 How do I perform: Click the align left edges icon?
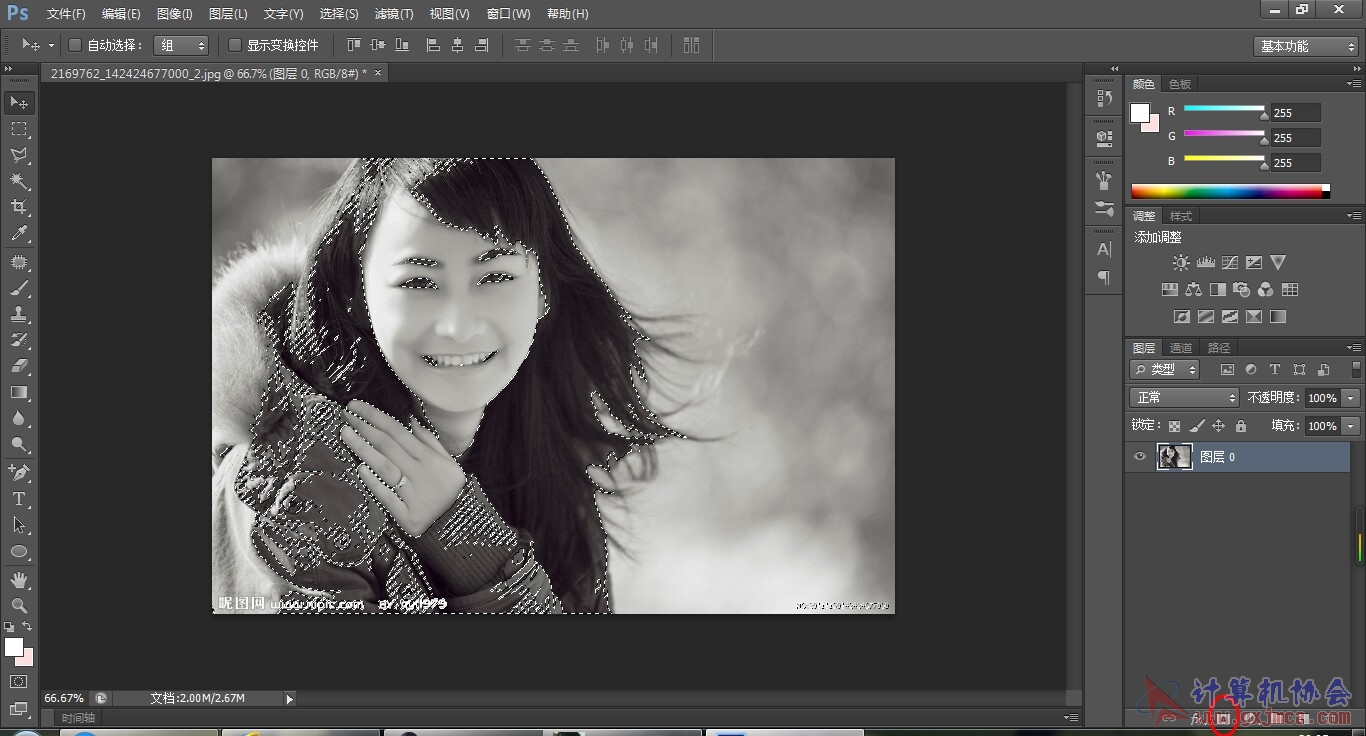pos(433,45)
